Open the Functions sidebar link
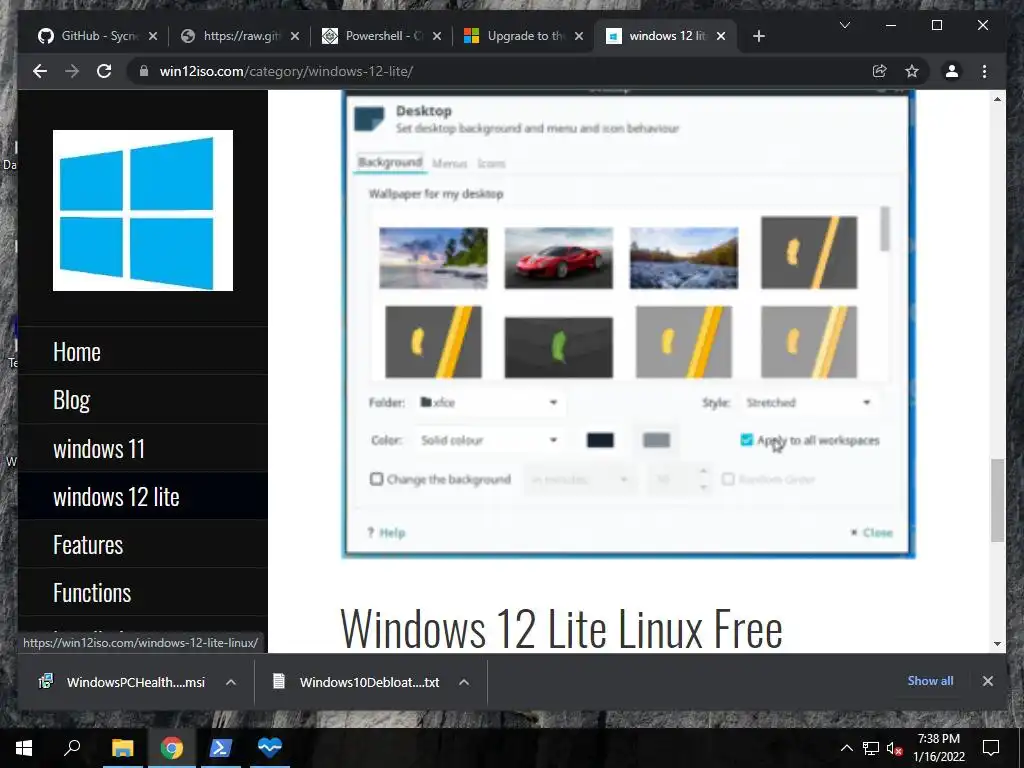1024x768 pixels. (x=92, y=593)
